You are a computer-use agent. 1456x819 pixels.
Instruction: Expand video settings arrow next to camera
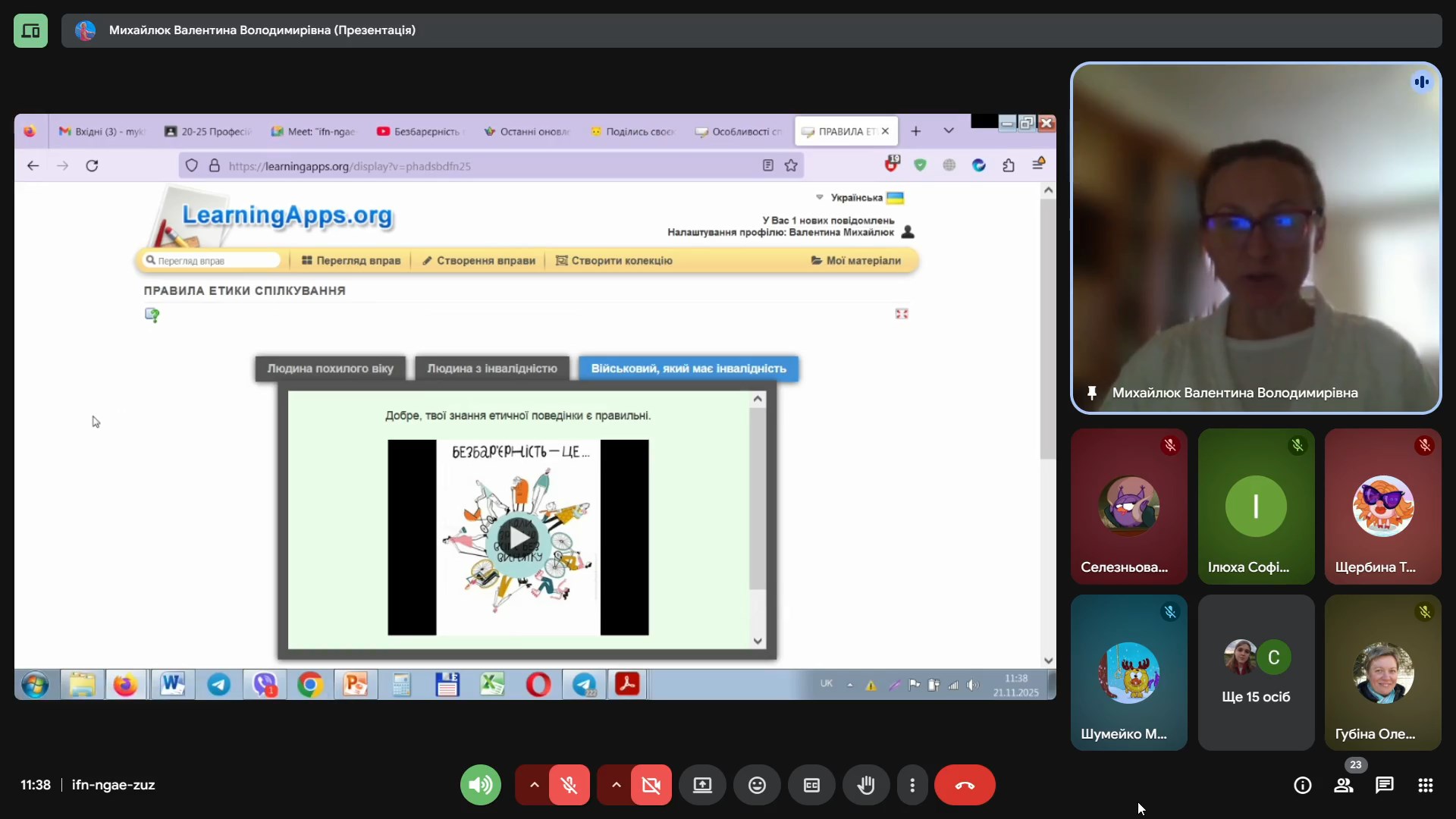[616, 786]
